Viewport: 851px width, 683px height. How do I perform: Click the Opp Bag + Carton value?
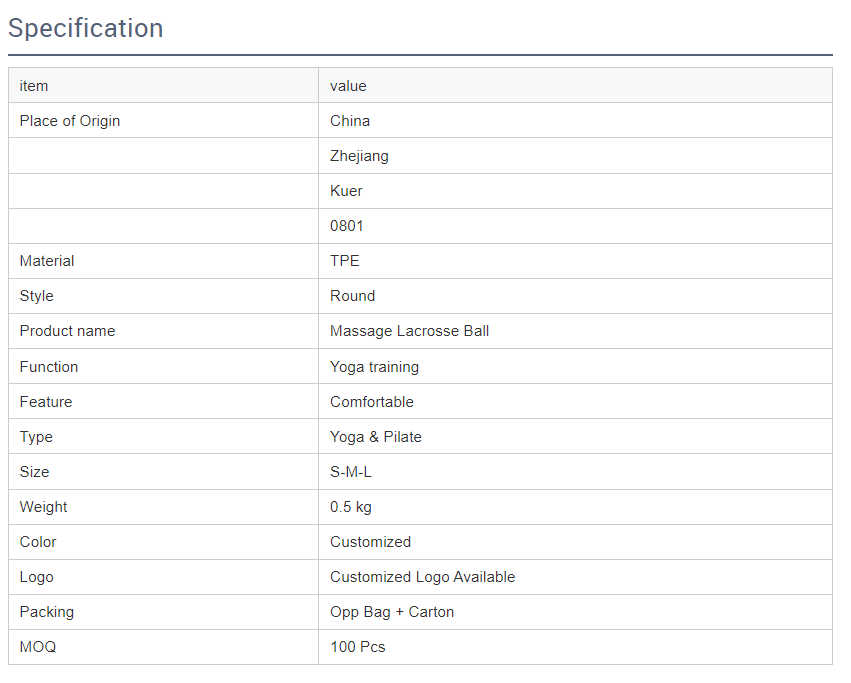coord(392,612)
